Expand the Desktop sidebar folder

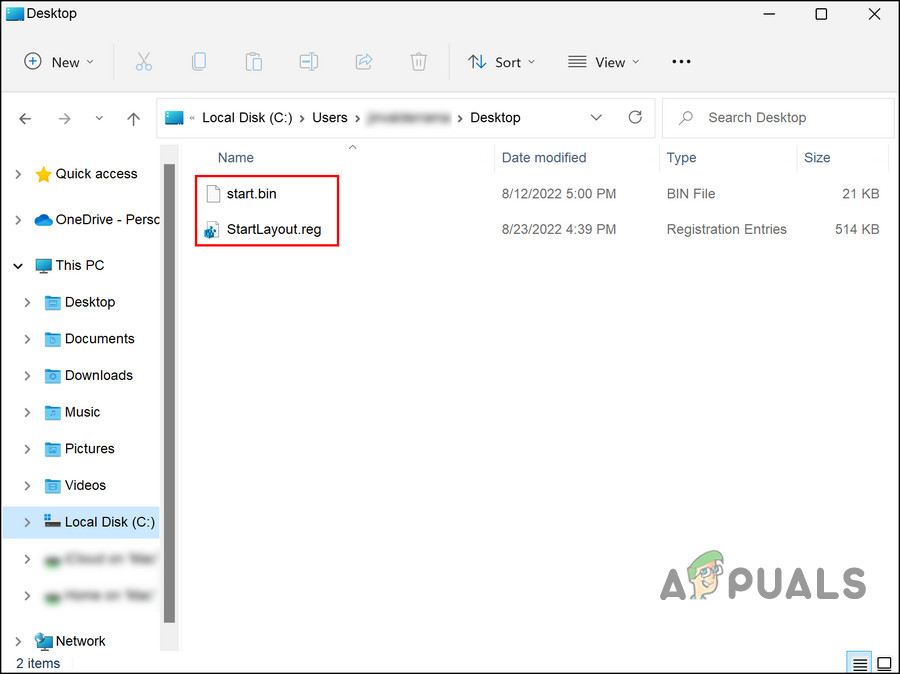point(27,303)
